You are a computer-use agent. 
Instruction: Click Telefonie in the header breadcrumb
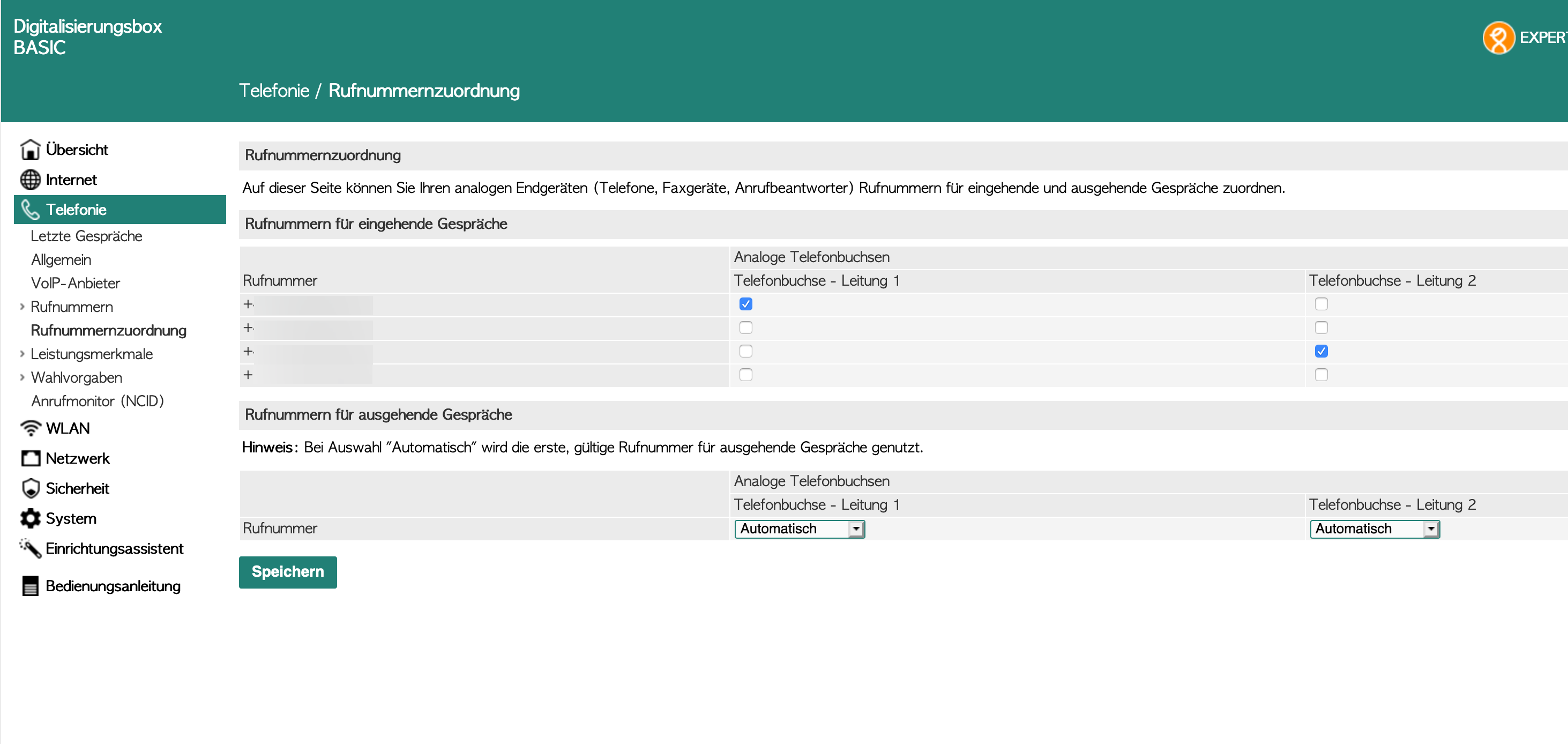click(274, 91)
